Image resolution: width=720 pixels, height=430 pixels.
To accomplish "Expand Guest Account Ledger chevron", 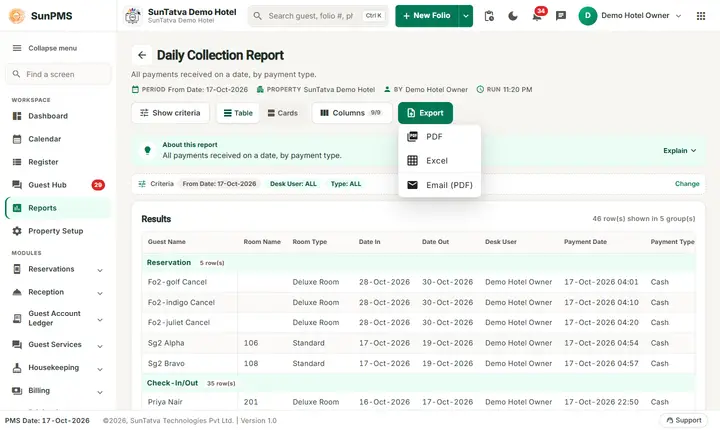I will (x=100, y=319).
